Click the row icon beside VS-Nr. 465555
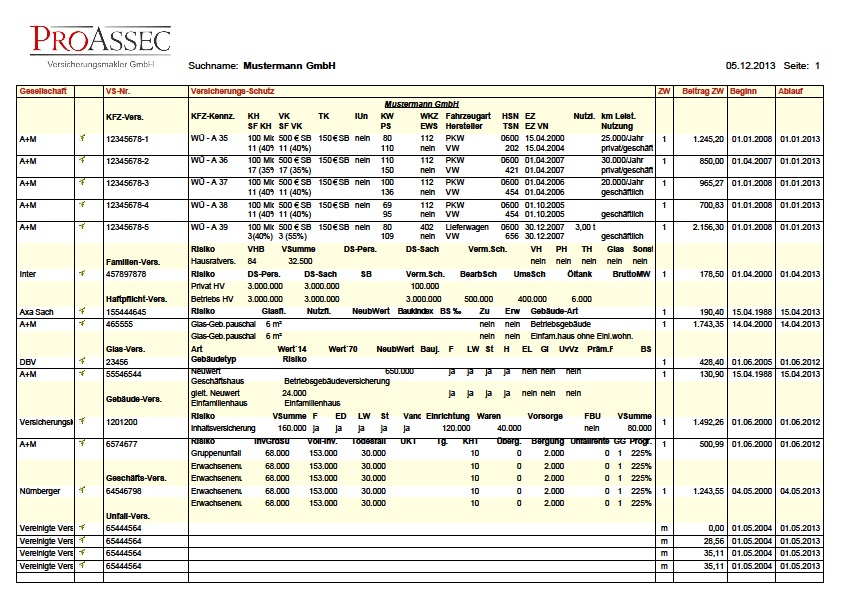The width and height of the screenshot is (842, 595). coord(82,323)
